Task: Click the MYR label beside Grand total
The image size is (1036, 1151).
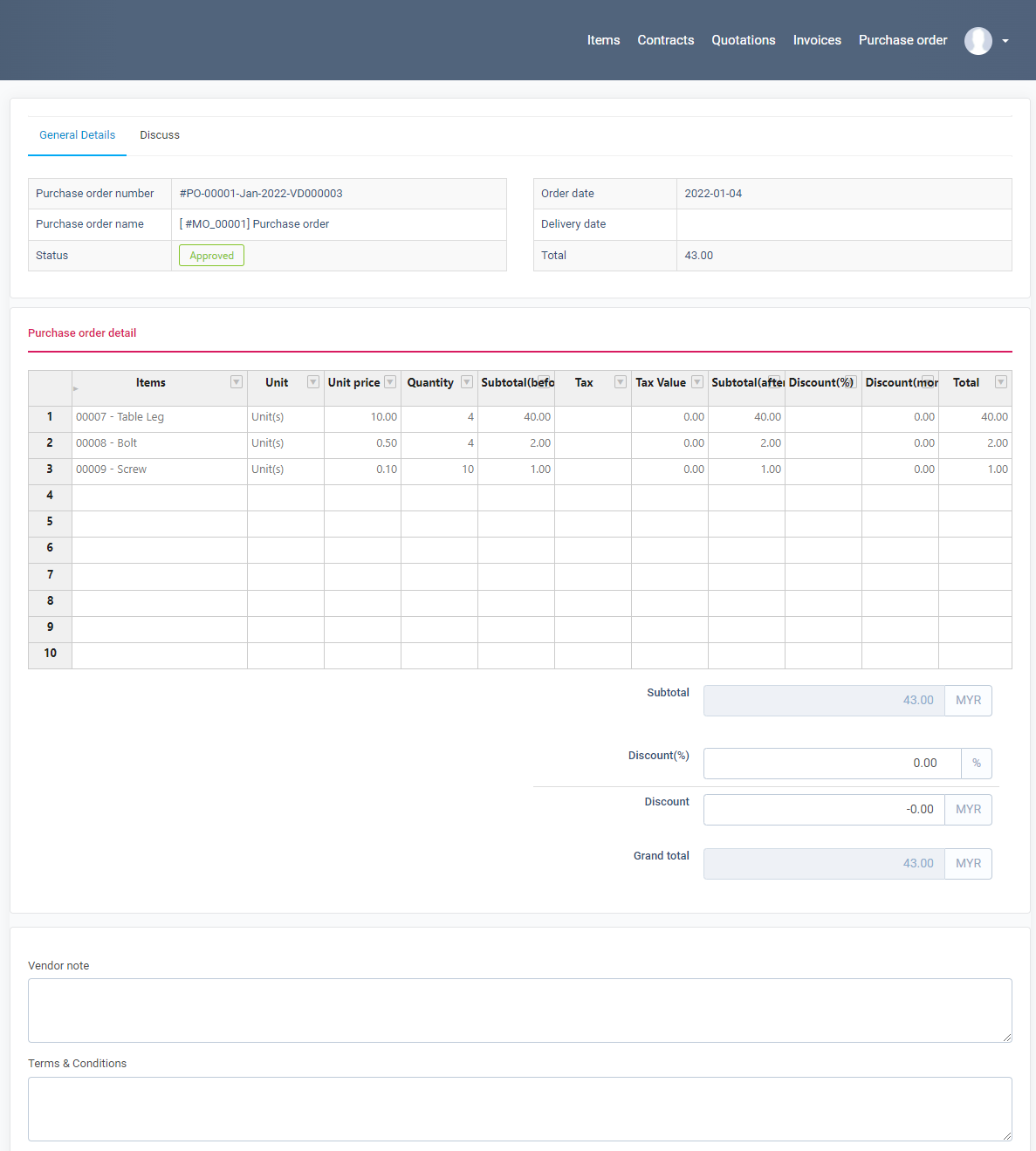Action: click(967, 863)
